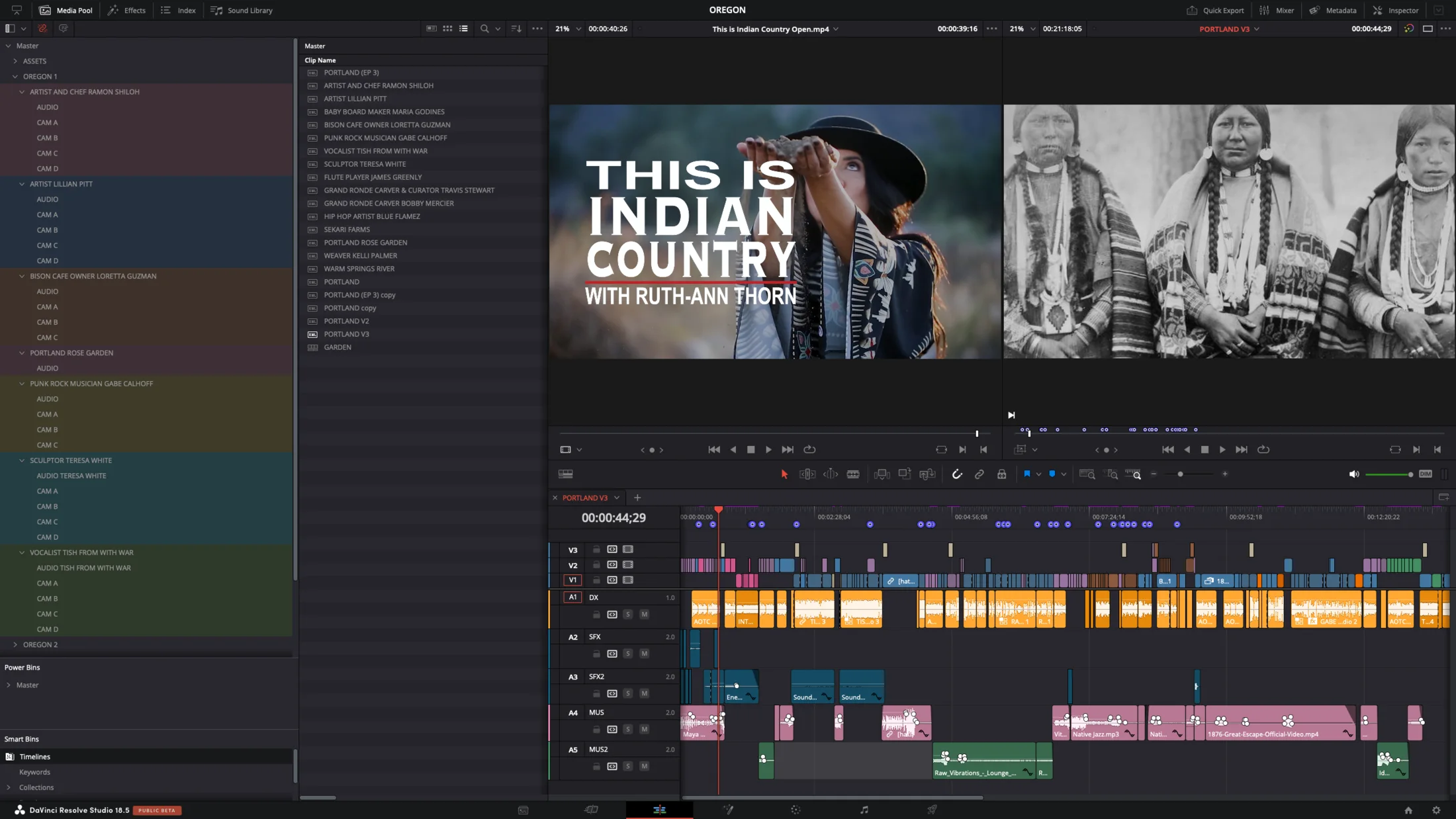This screenshot has height=819, width=1456.
Task: Collapse ARTIST LILLIAN PITT bin
Action: [x=22, y=184]
